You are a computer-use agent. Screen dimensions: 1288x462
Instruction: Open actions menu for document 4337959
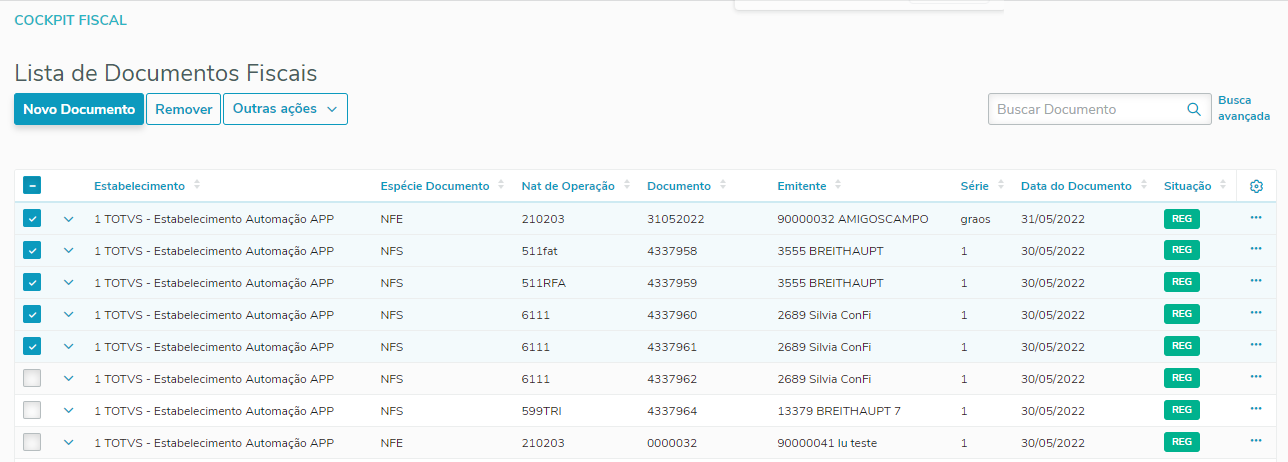[1256, 282]
